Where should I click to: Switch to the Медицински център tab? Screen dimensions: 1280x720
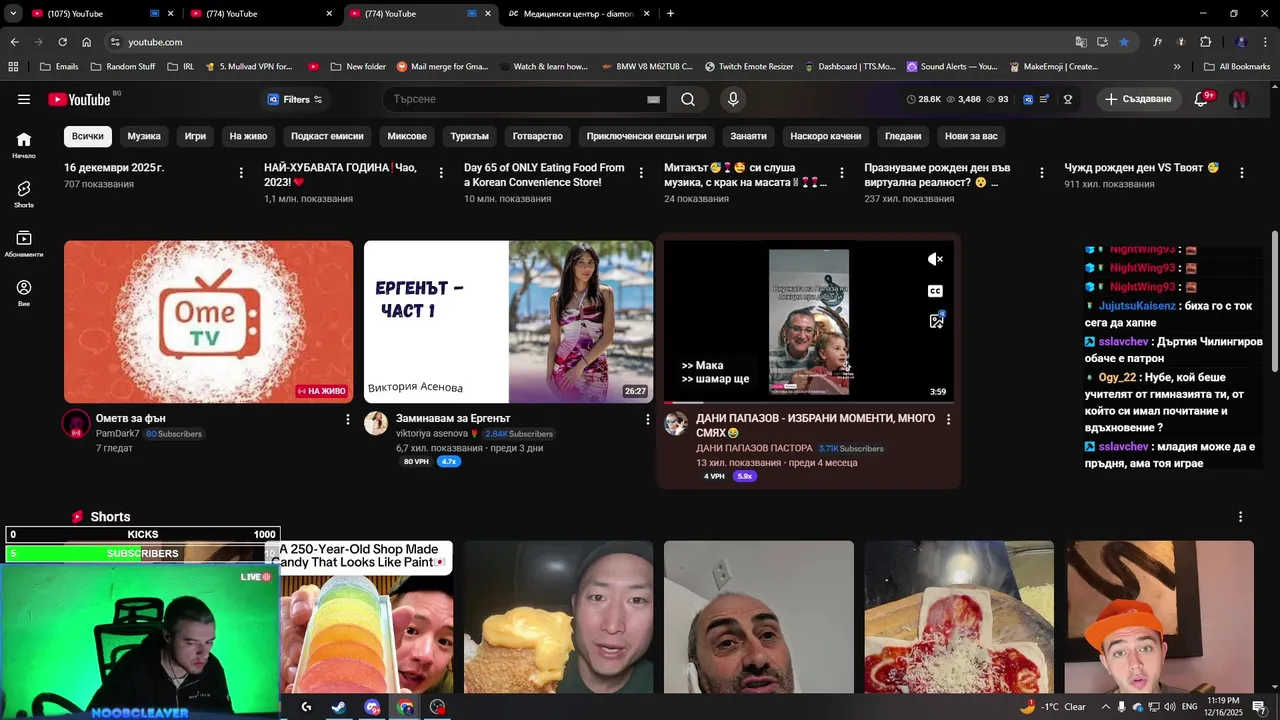(x=579, y=14)
